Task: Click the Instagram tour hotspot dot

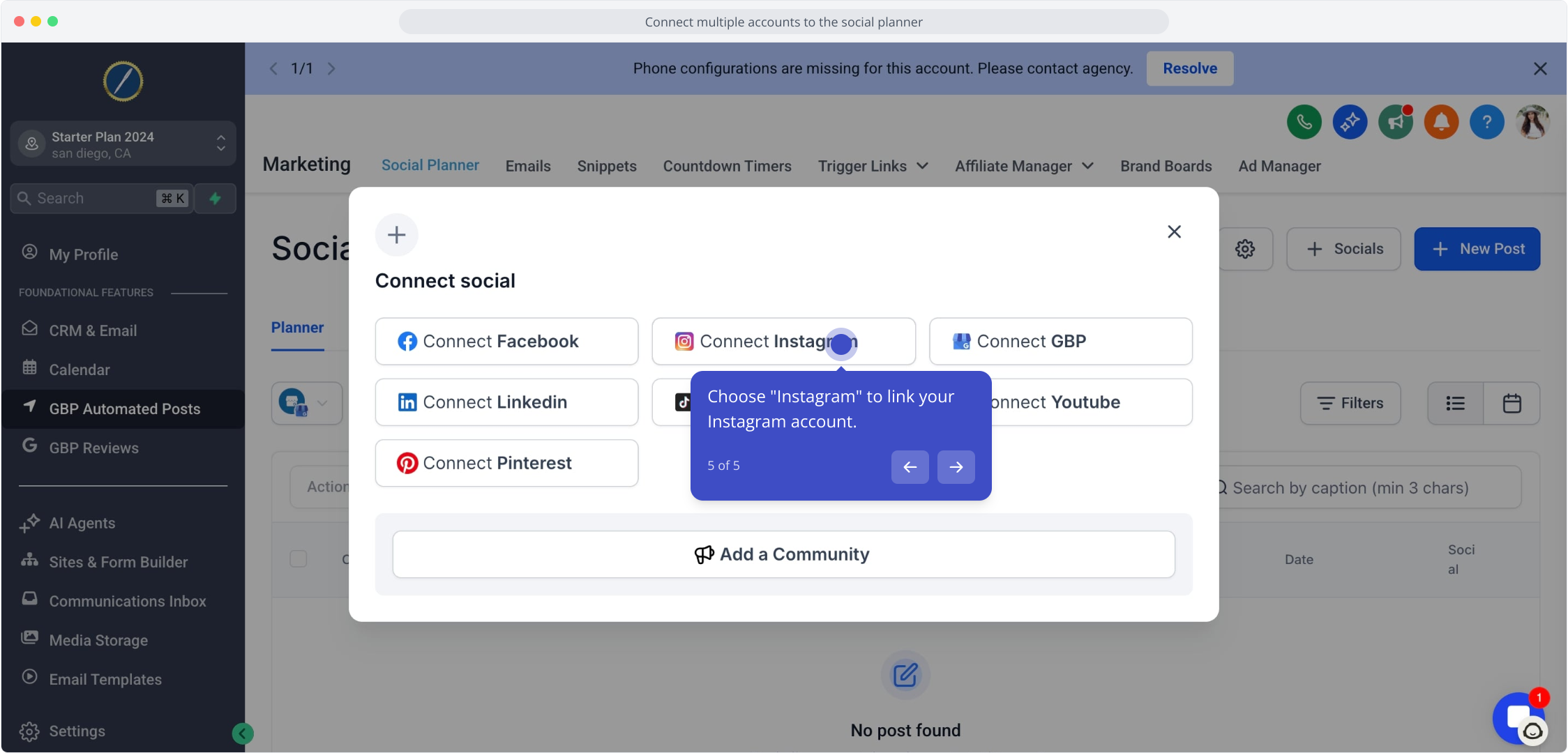Action: [842, 344]
